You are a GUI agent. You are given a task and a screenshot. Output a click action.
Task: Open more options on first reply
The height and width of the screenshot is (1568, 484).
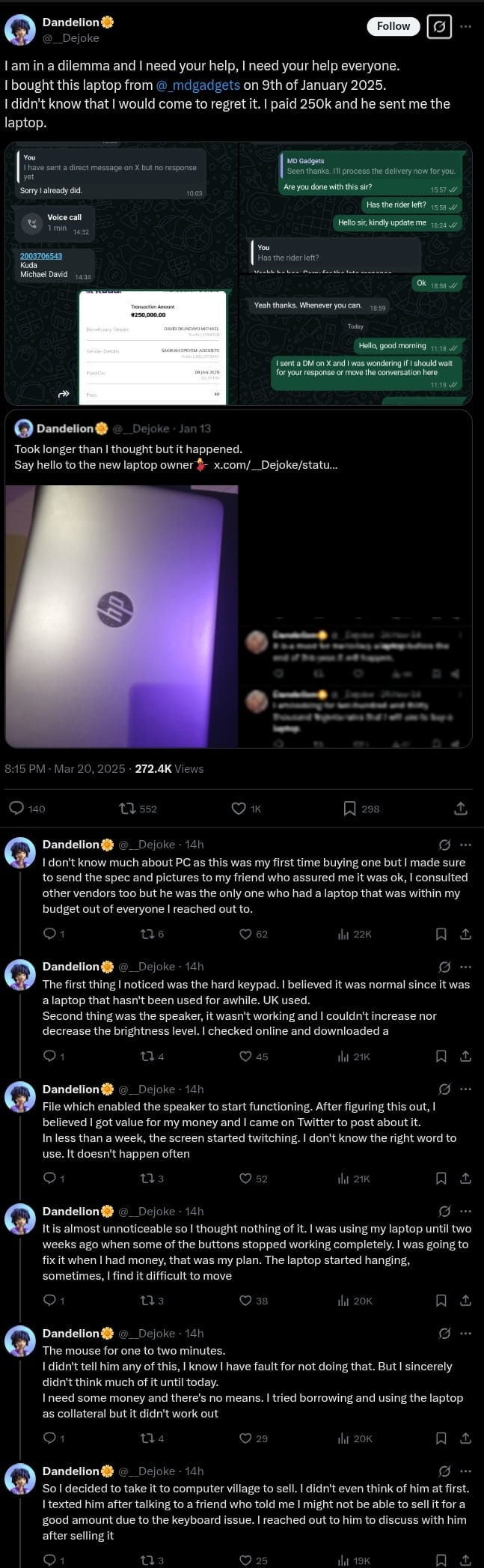coord(466,845)
